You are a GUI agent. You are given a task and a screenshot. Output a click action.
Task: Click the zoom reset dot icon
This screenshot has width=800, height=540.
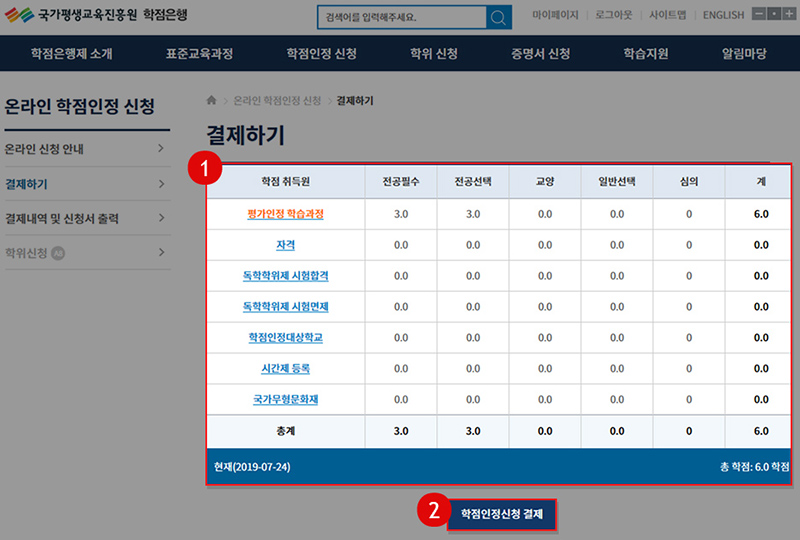click(x=774, y=15)
